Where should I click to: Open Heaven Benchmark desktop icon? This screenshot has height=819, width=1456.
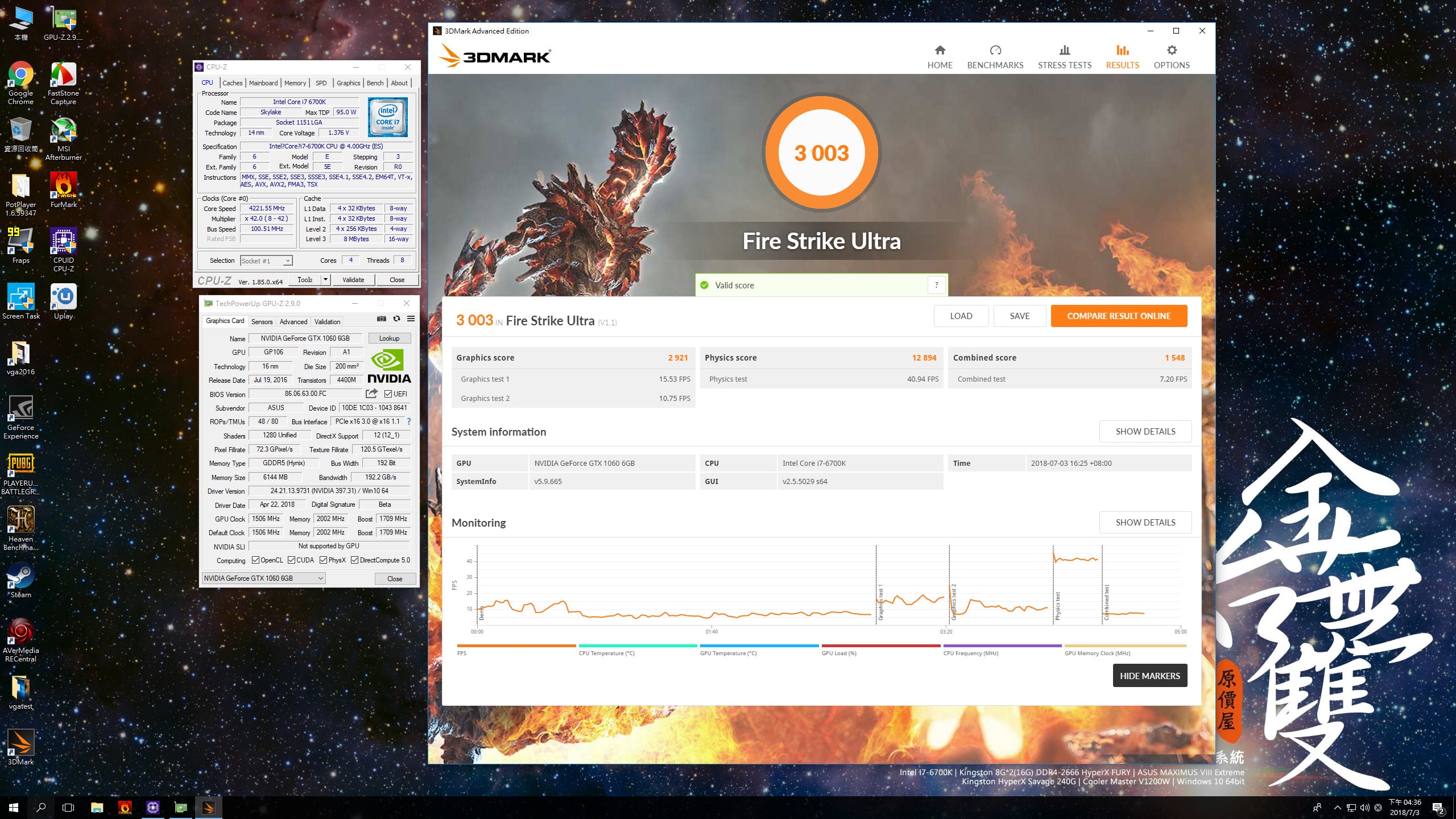click(x=20, y=528)
